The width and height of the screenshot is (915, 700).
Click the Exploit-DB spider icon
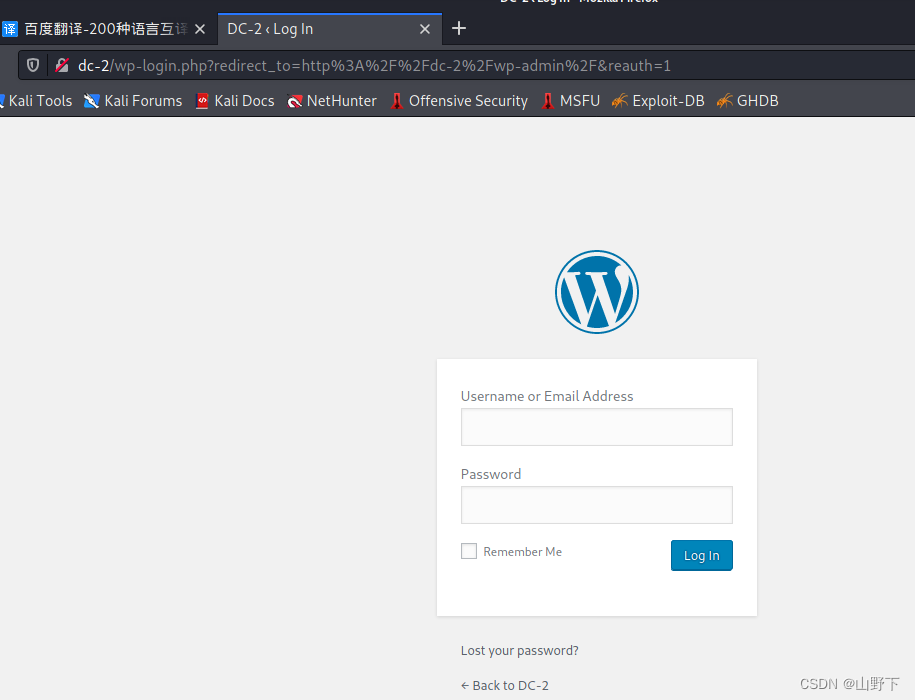pos(620,101)
